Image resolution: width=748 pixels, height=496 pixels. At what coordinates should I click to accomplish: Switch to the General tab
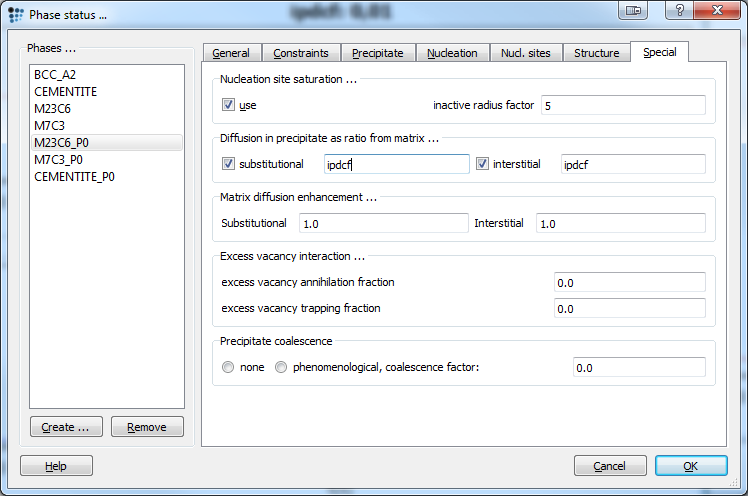point(231,53)
